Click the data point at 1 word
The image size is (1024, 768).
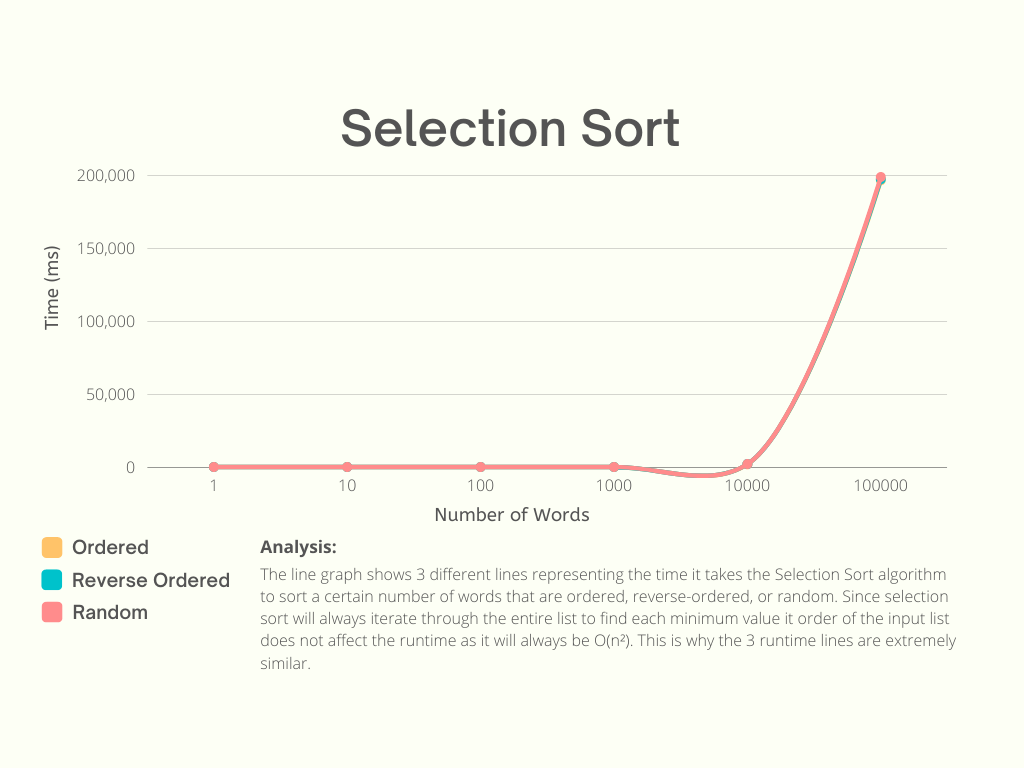214,467
